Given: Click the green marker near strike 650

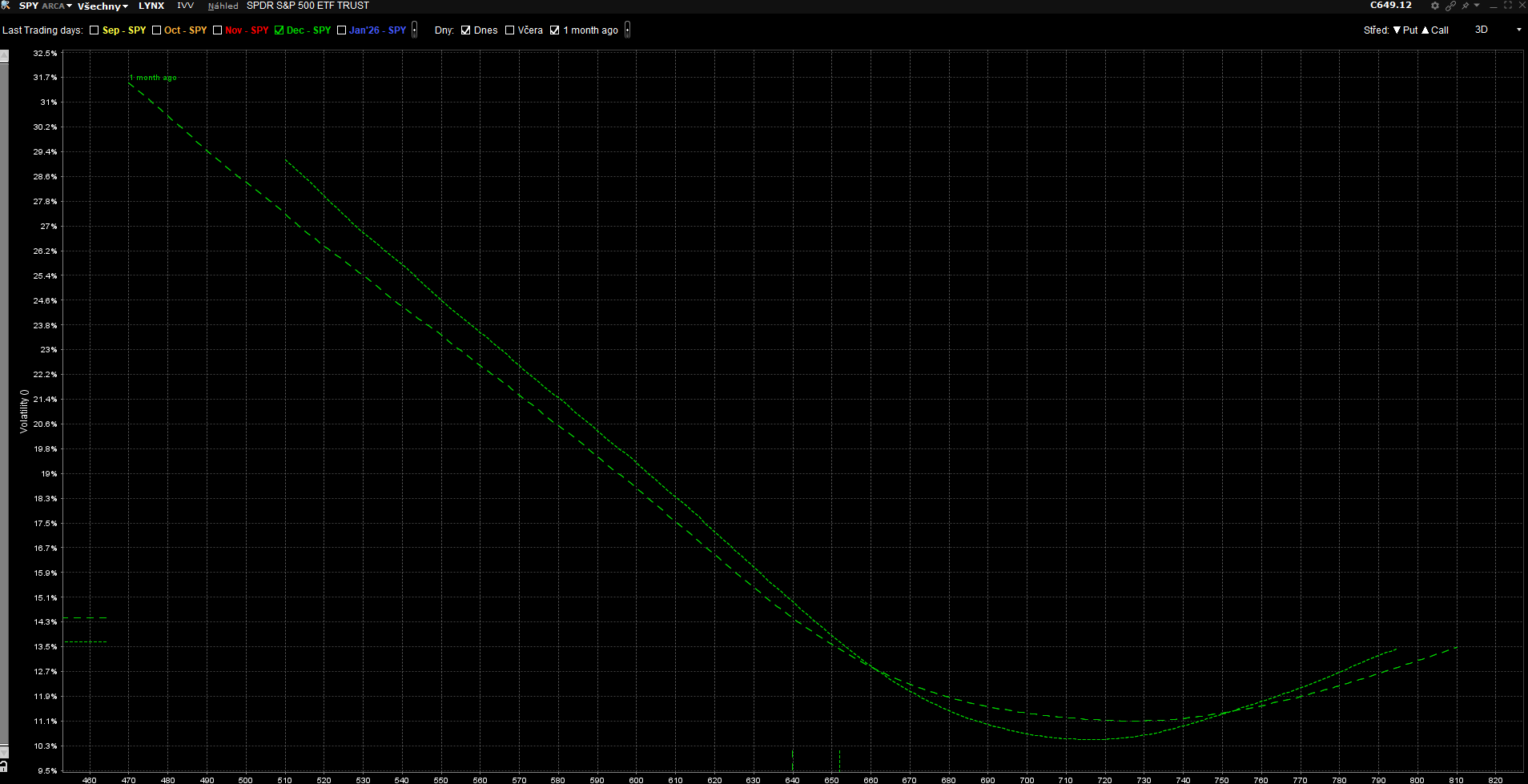Looking at the screenshot, I should pos(839,761).
